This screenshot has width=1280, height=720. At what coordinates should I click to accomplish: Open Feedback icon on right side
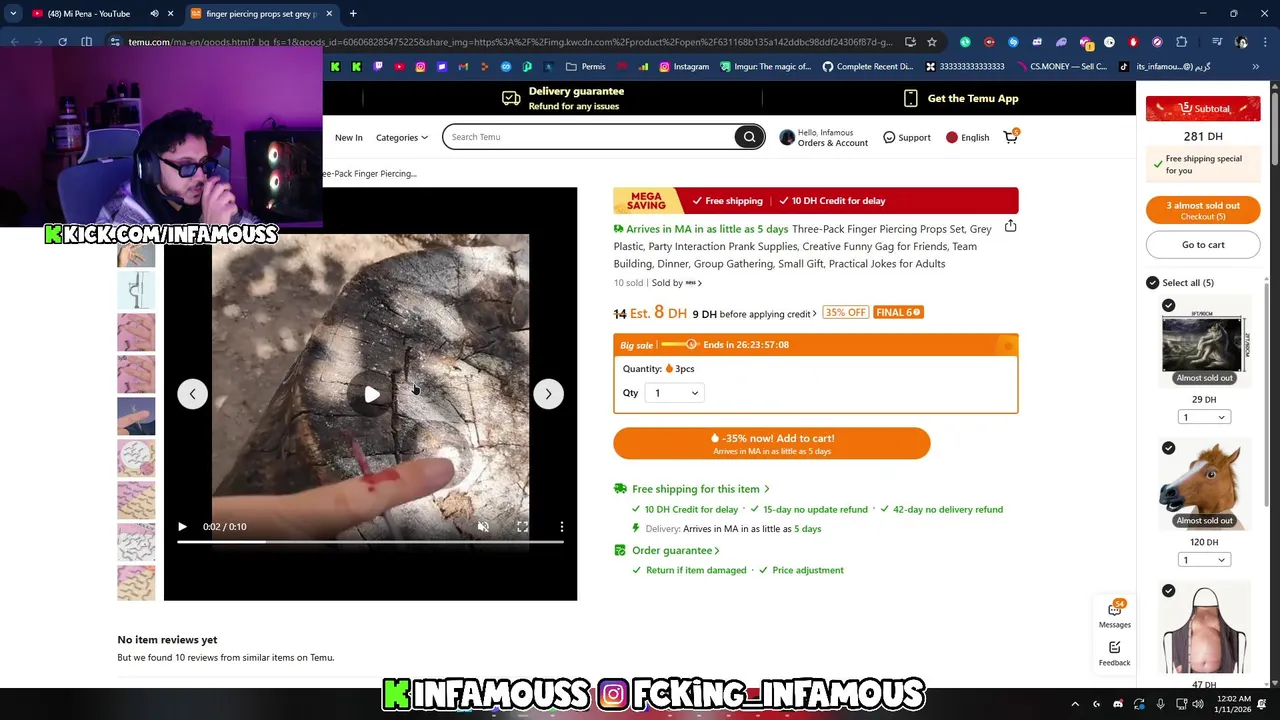point(1115,653)
